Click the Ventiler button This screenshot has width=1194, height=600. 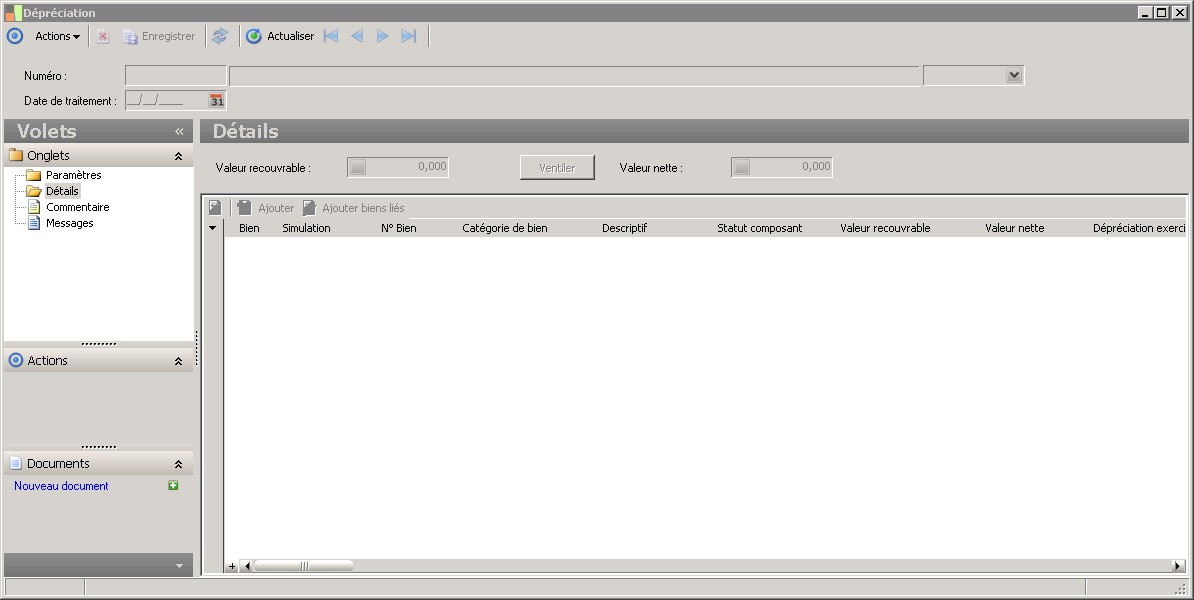click(557, 168)
